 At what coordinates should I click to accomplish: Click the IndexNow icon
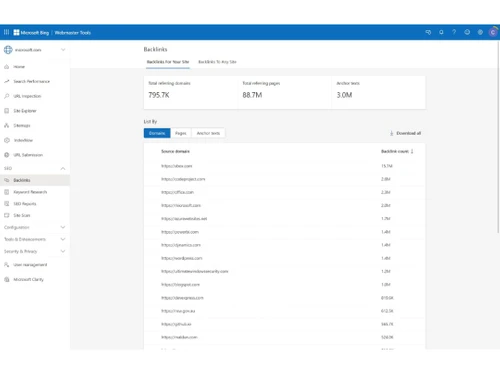(6, 140)
